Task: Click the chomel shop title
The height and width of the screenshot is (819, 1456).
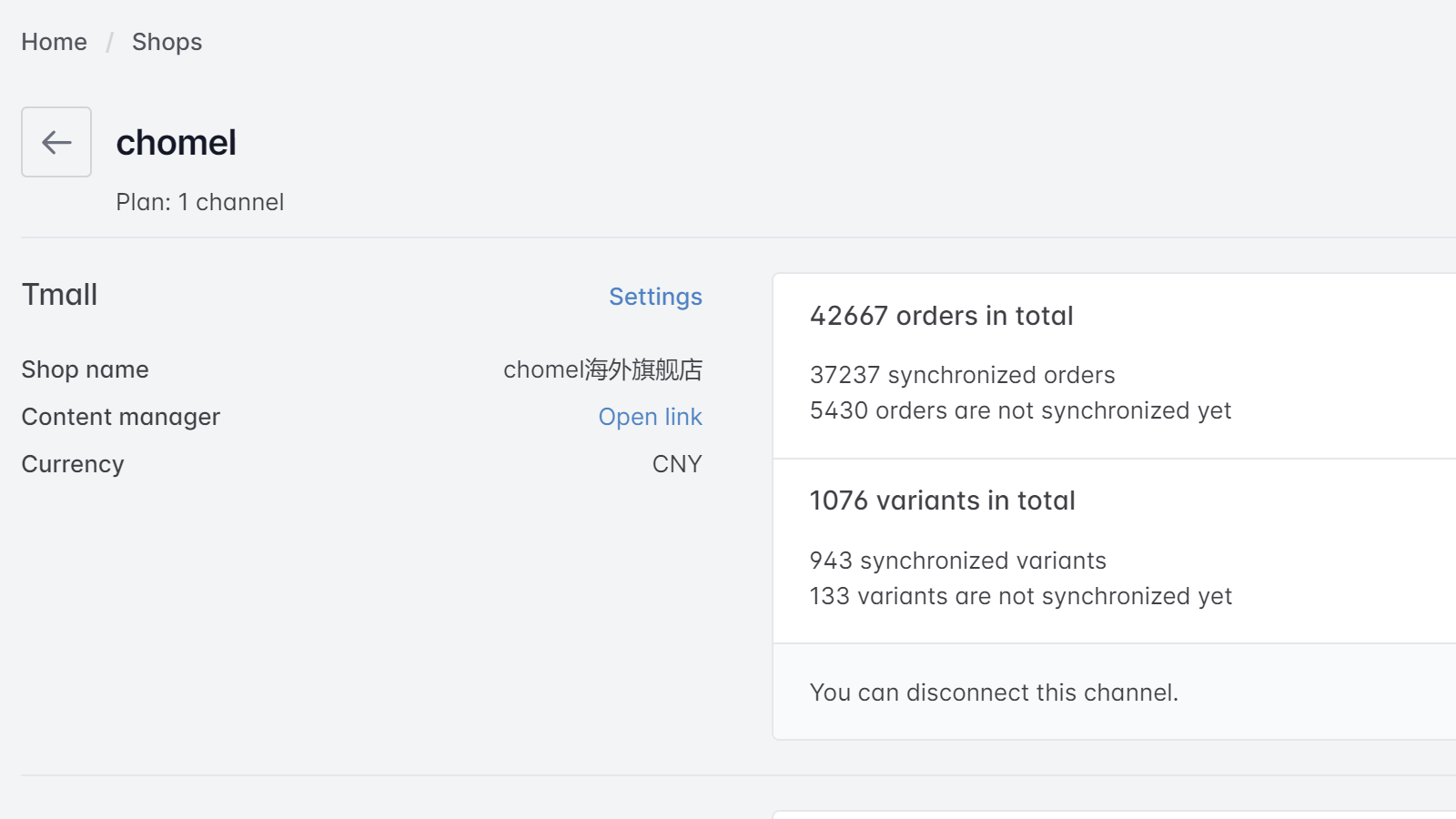Action: click(x=176, y=142)
